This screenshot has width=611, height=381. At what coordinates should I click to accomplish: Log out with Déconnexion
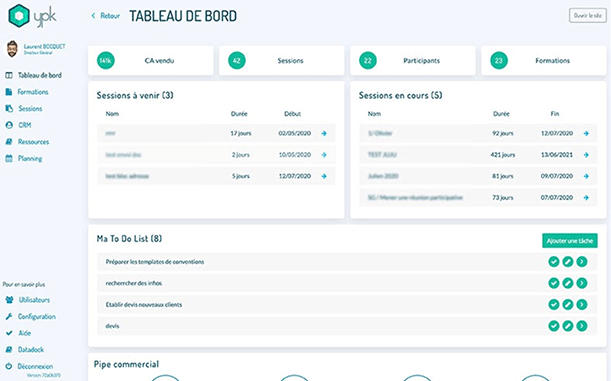click(x=35, y=366)
